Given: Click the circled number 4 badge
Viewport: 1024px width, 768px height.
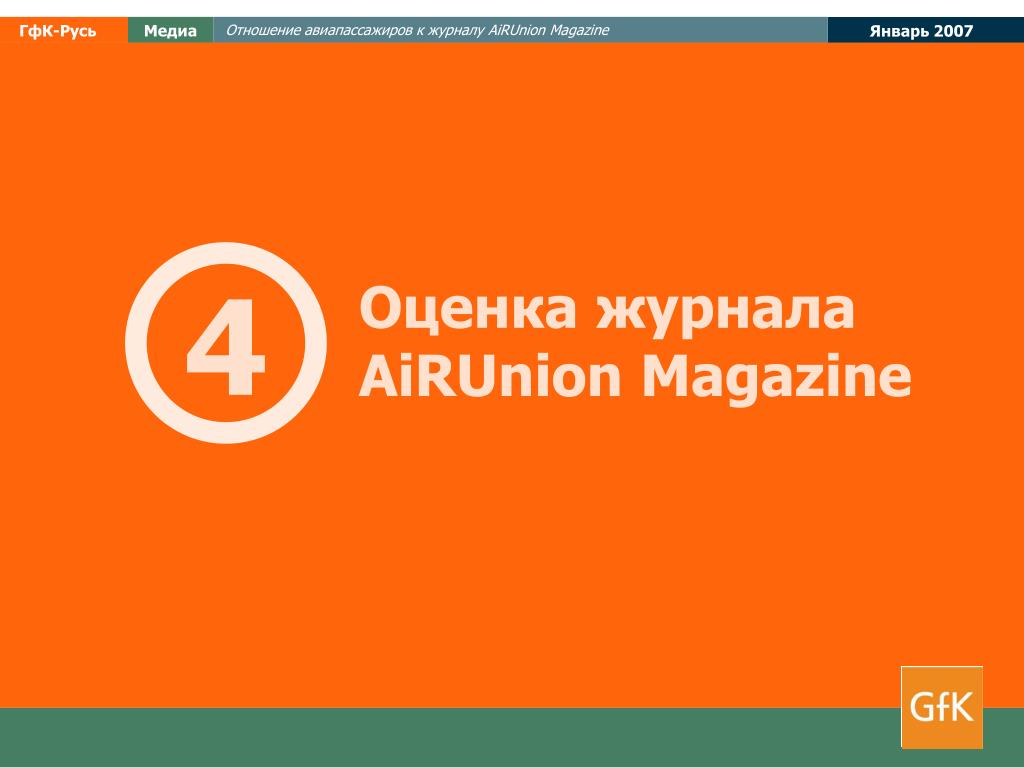Looking at the screenshot, I should (x=226, y=343).
